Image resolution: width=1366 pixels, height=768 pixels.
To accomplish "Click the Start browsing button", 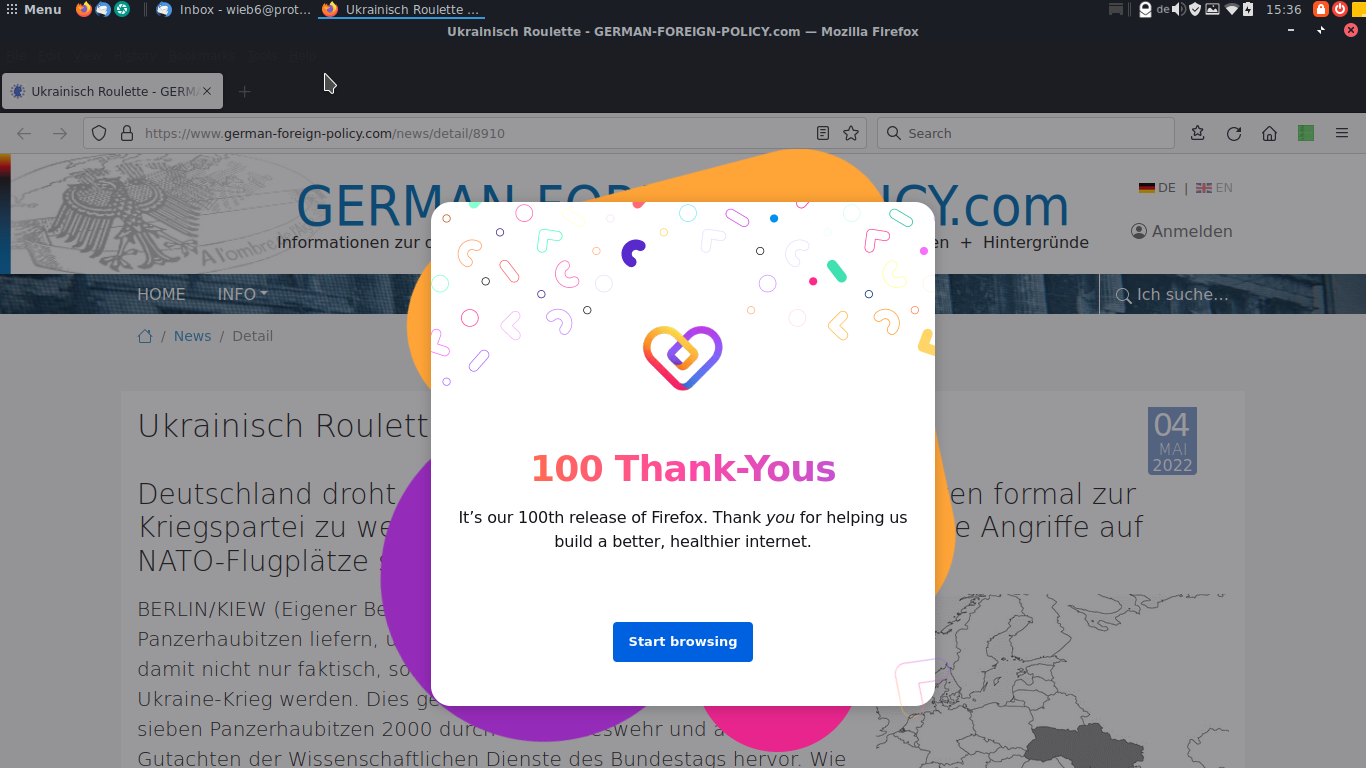I will tap(683, 642).
